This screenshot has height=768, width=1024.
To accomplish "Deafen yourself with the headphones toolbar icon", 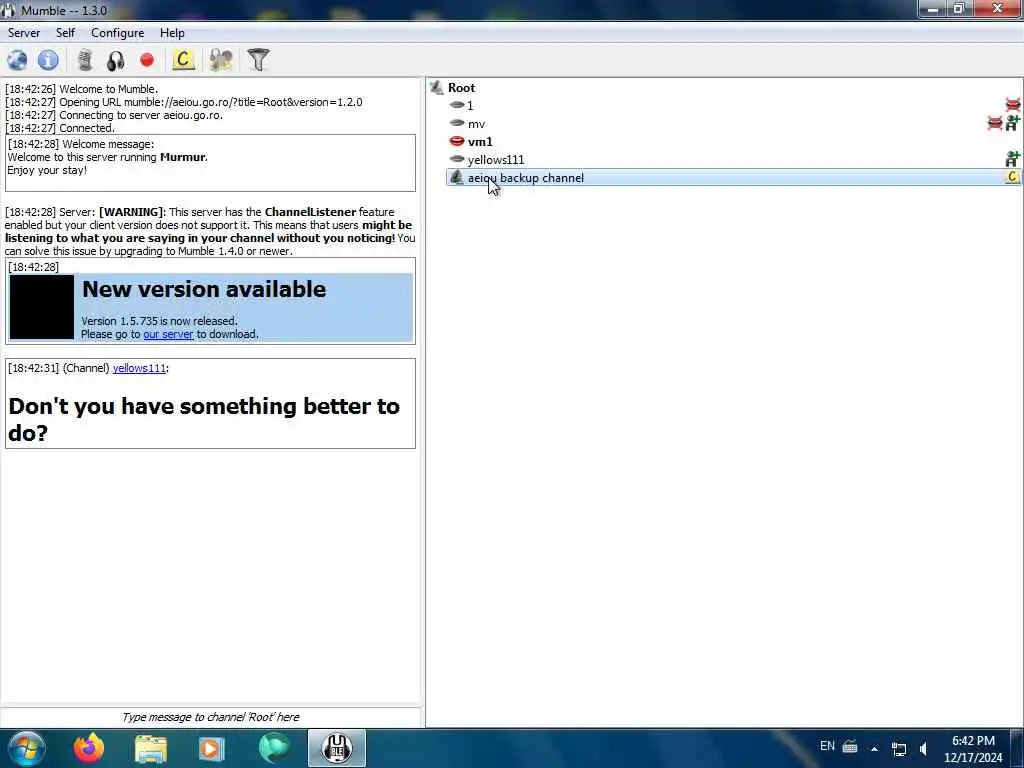I will pyautogui.click(x=116, y=61).
